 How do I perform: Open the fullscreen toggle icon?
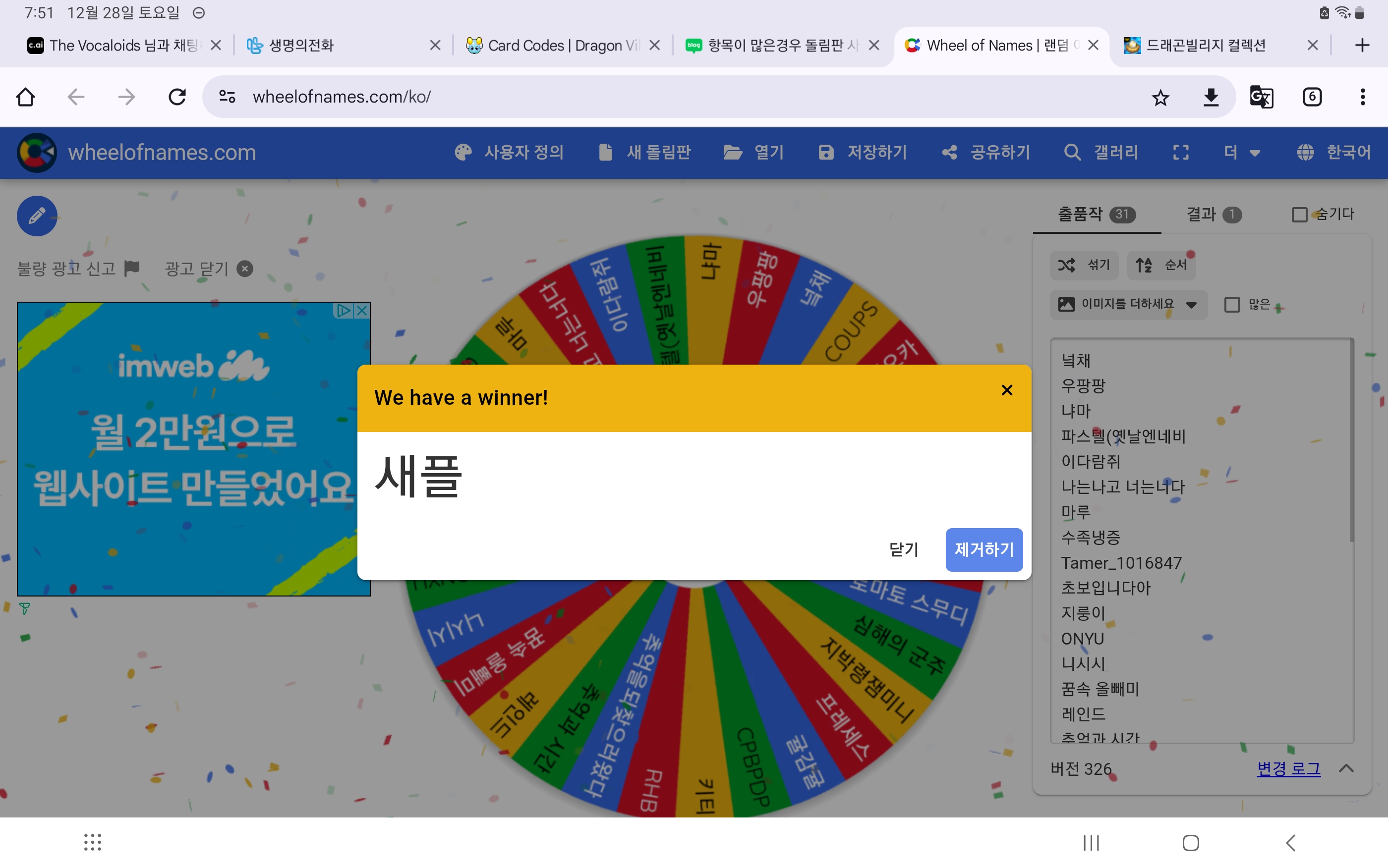coord(1181,152)
